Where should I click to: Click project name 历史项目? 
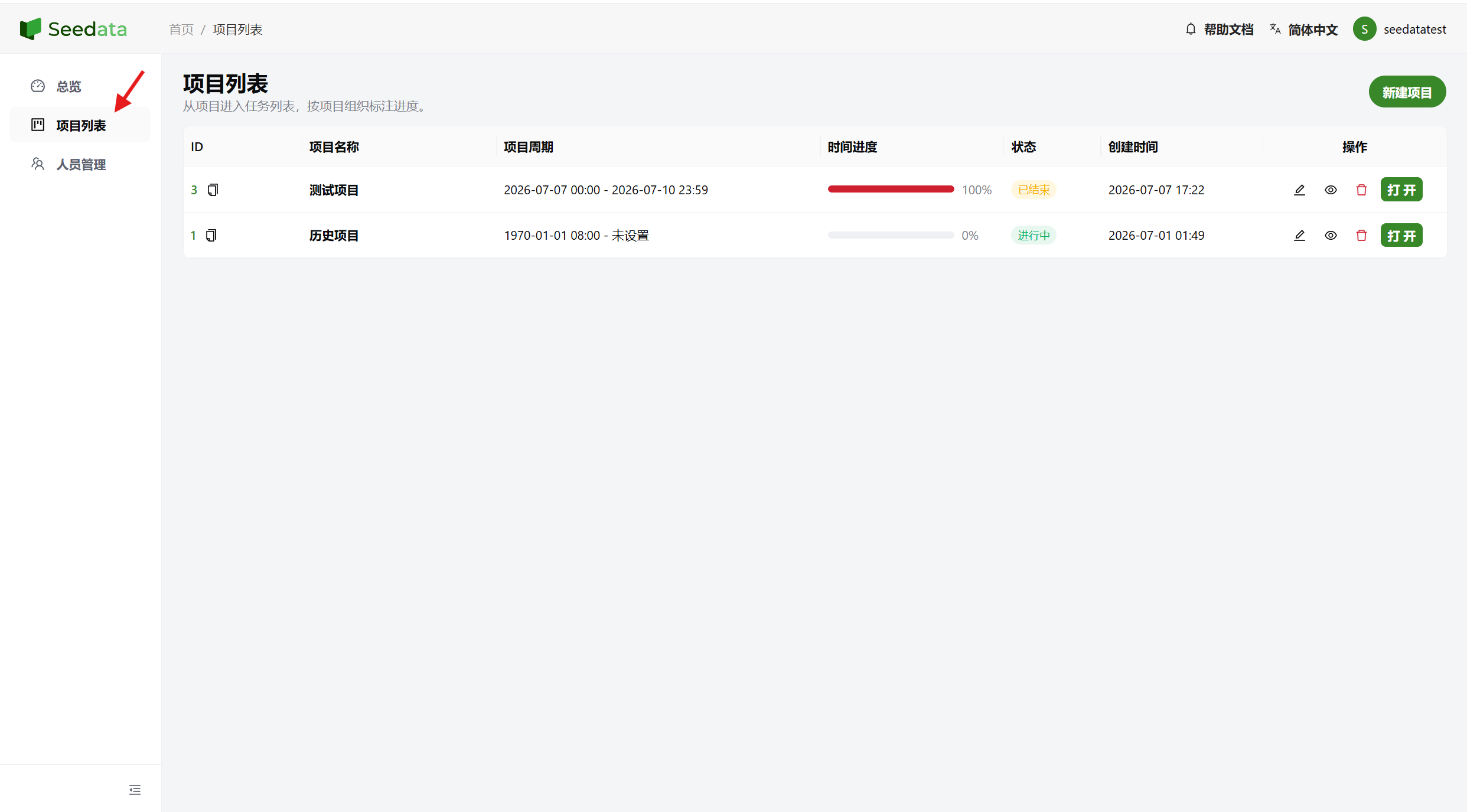click(334, 235)
